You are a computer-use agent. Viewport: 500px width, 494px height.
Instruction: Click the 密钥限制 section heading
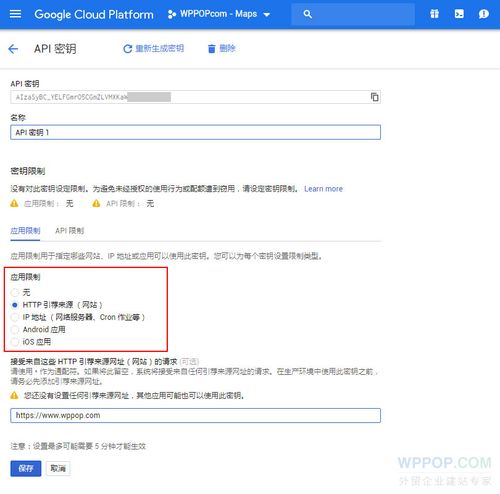pos(28,171)
